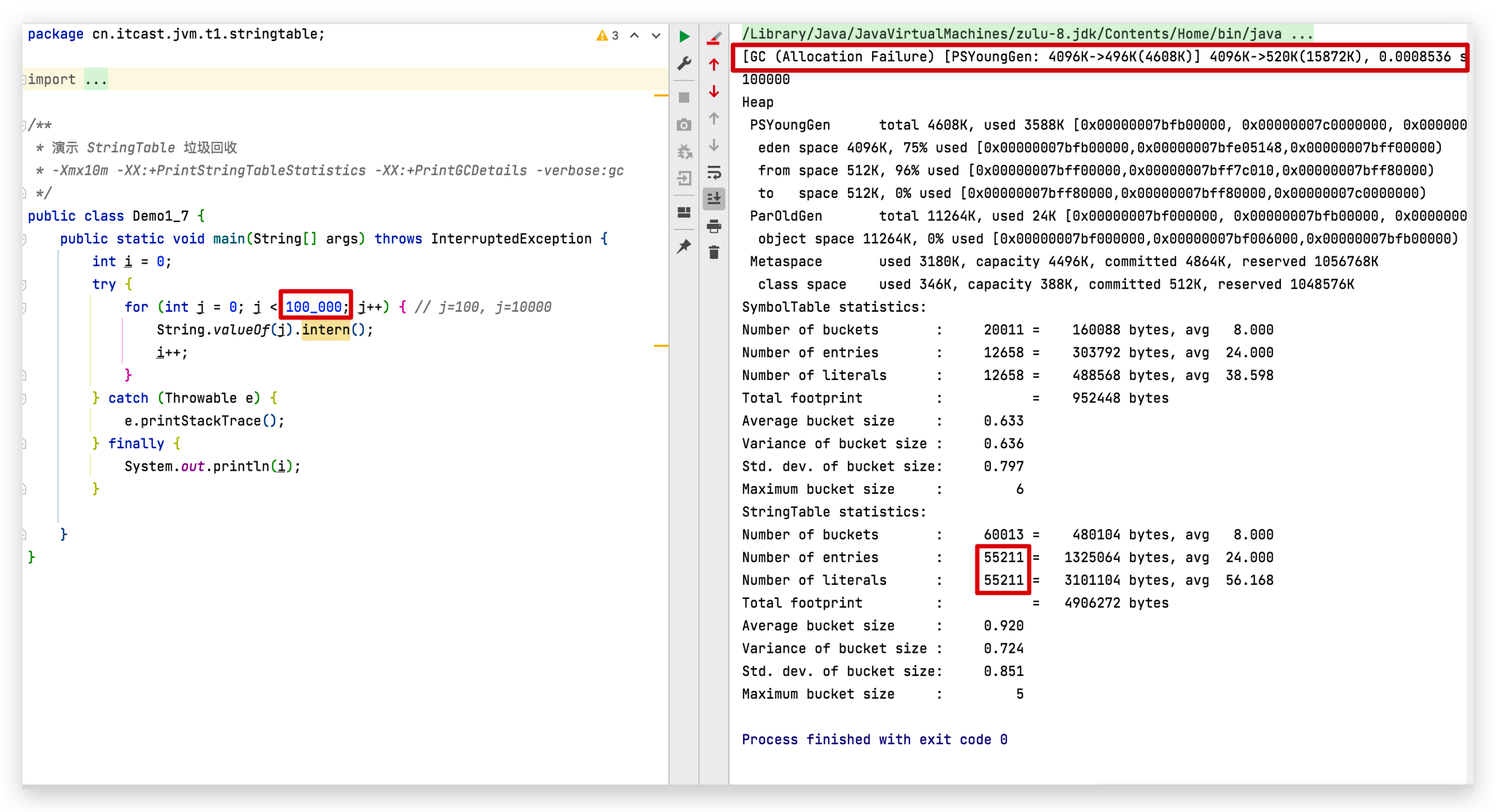Click the highlighted intern method call

(325, 330)
